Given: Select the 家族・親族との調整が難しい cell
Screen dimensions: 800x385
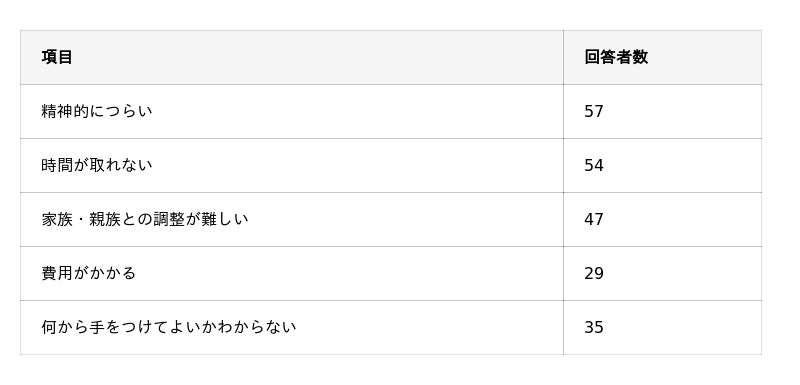Looking at the screenshot, I should pos(292,219).
